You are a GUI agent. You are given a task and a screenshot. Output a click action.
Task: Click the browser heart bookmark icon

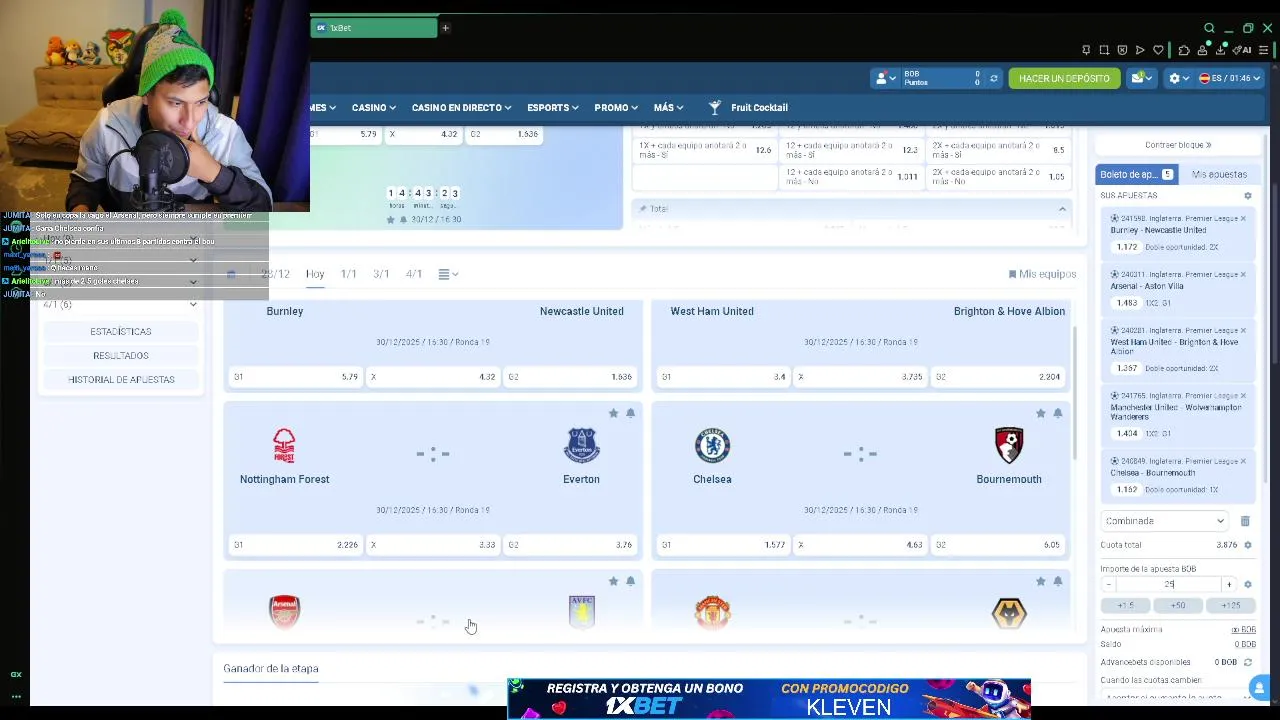1158,50
